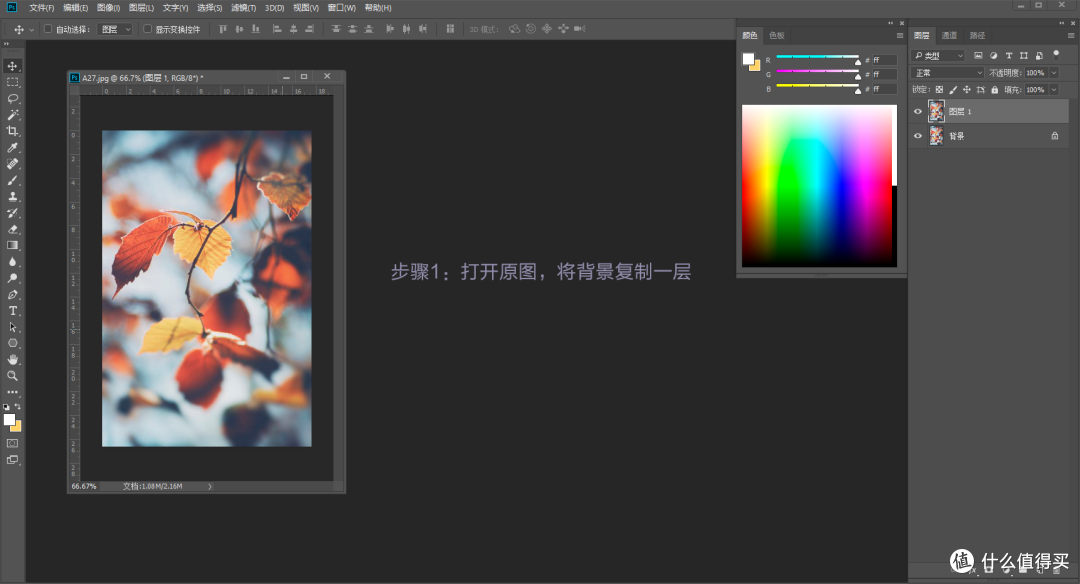Image resolution: width=1080 pixels, height=584 pixels.
Task: Select the Horizontal Type tool
Action: click(12, 310)
